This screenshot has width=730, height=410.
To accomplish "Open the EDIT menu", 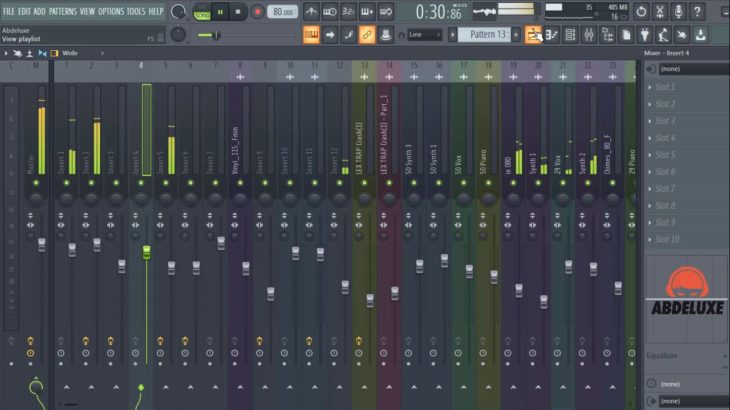I will tap(24, 11).
